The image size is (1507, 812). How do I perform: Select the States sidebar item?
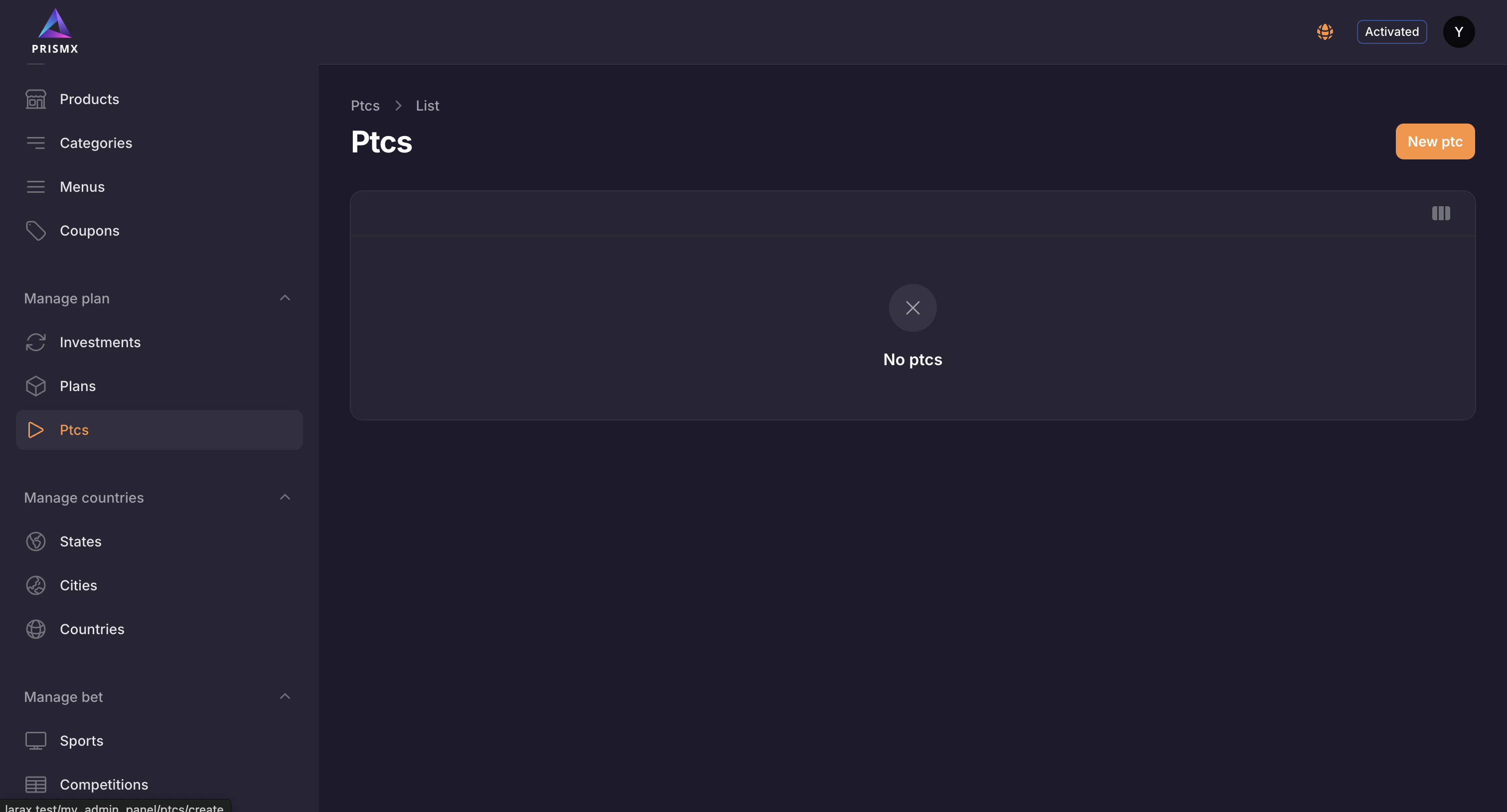click(81, 542)
